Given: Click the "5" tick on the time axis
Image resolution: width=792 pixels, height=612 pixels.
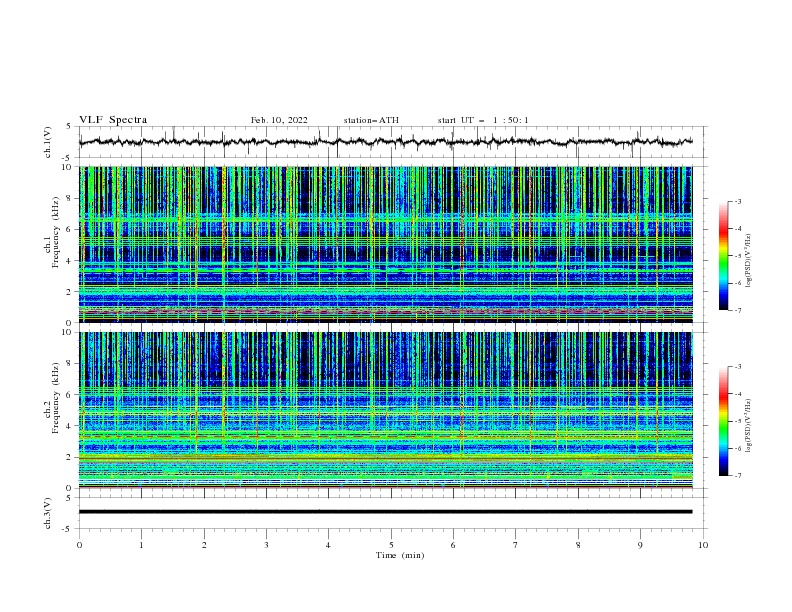Looking at the screenshot, I should [x=391, y=545].
